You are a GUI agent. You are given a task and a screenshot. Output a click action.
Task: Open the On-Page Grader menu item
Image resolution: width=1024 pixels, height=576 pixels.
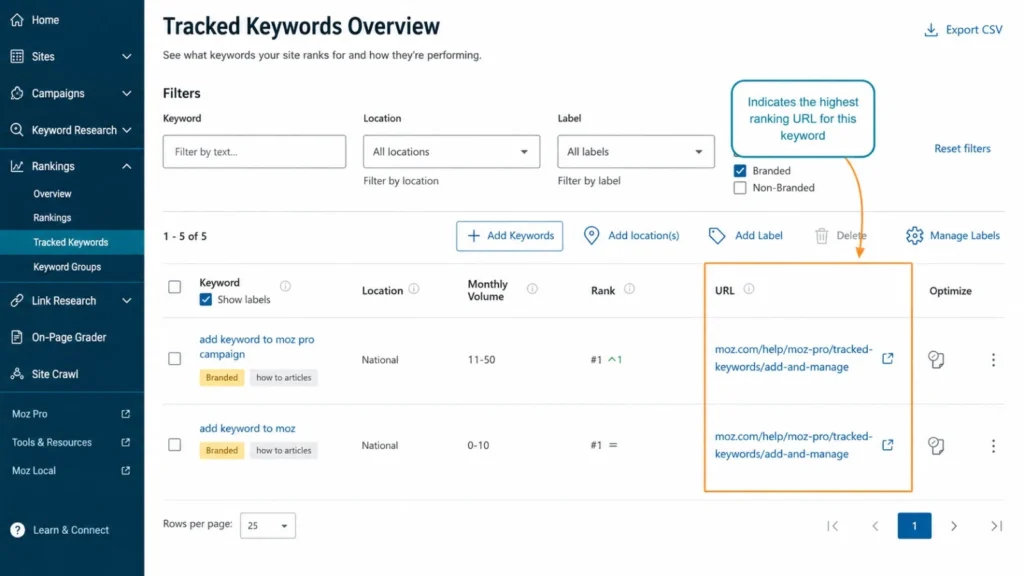click(69, 337)
